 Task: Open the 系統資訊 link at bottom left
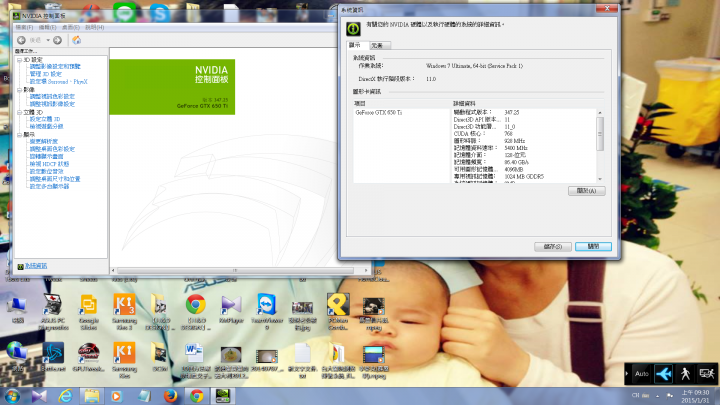pyautogui.click(x=35, y=266)
